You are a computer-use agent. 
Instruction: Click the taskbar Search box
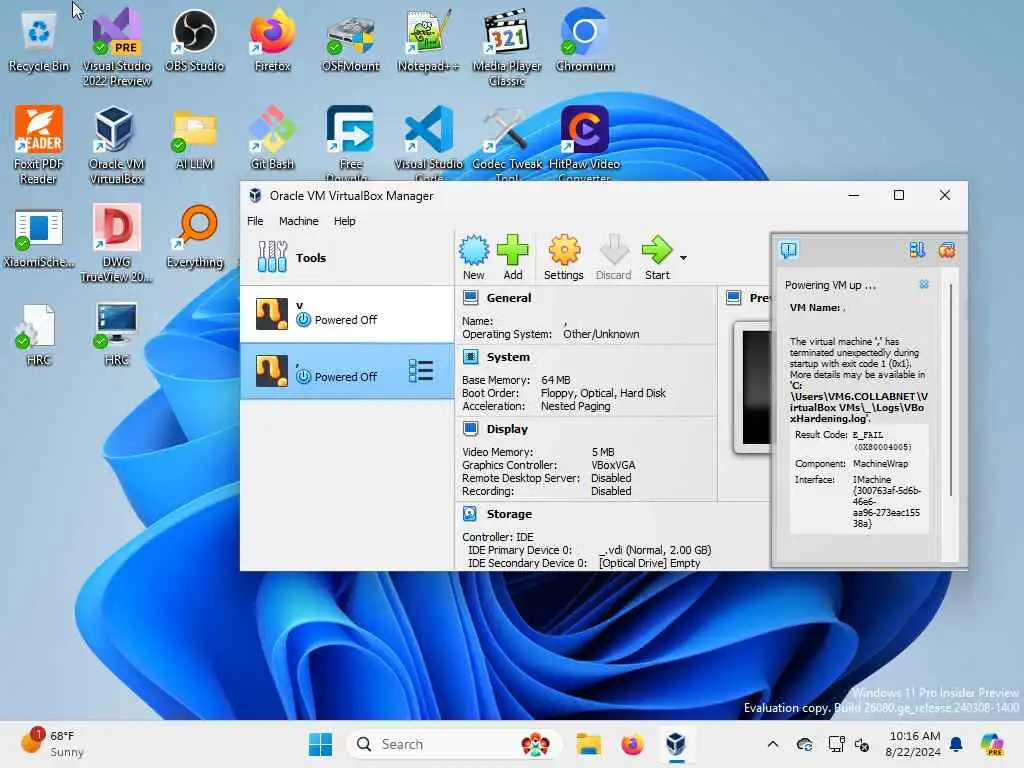[x=456, y=744]
